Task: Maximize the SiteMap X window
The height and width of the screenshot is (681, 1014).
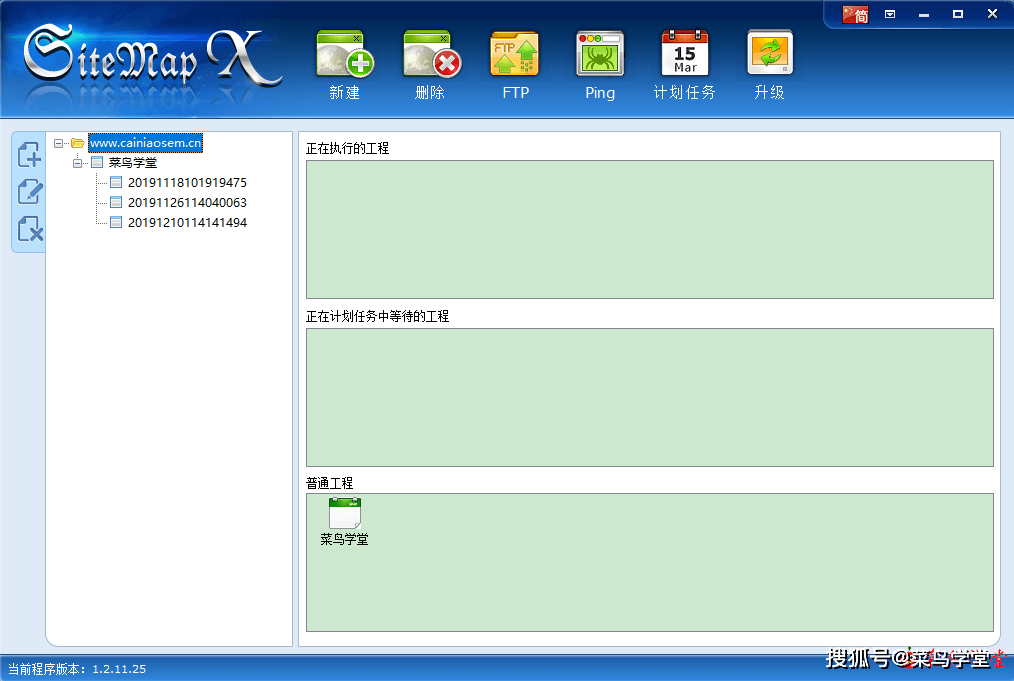Action: click(x=958, y=14)
